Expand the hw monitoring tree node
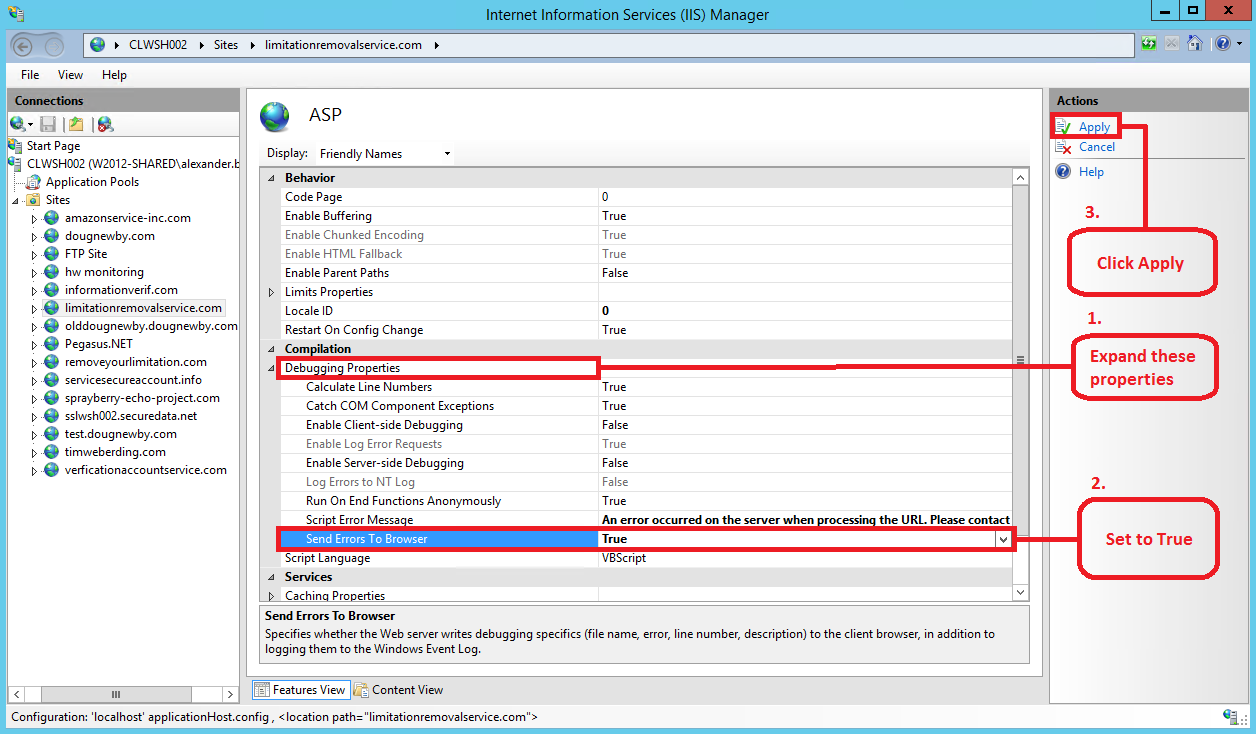 pos(34,272)
